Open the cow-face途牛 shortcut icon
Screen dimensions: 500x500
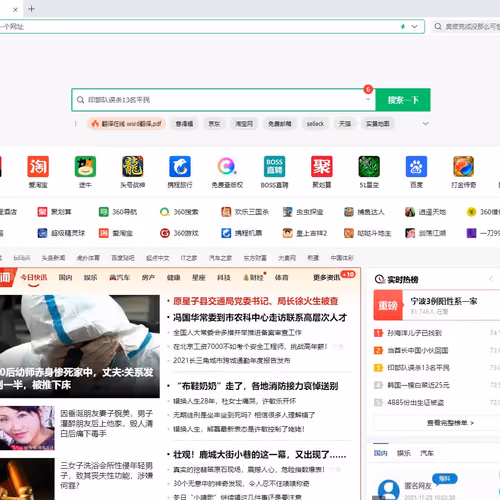85,166
